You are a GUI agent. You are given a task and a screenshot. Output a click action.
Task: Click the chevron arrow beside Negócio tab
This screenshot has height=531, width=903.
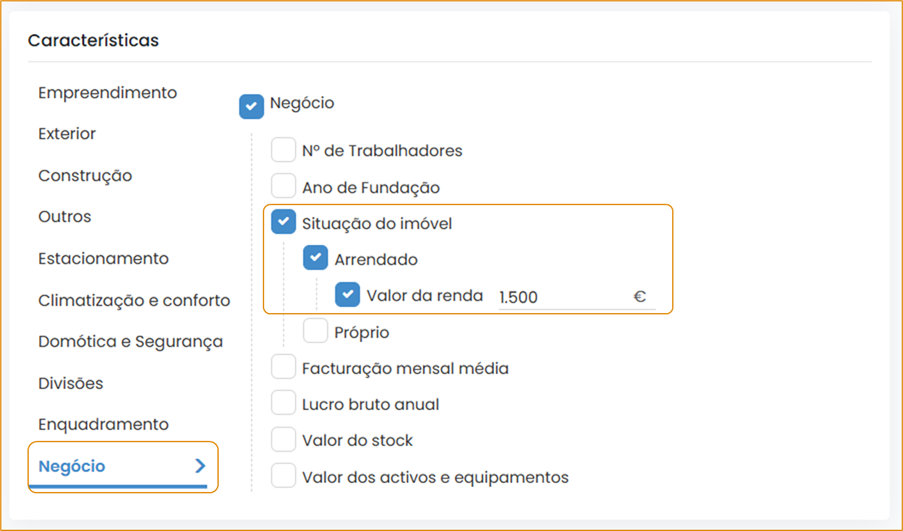point(200,466)
